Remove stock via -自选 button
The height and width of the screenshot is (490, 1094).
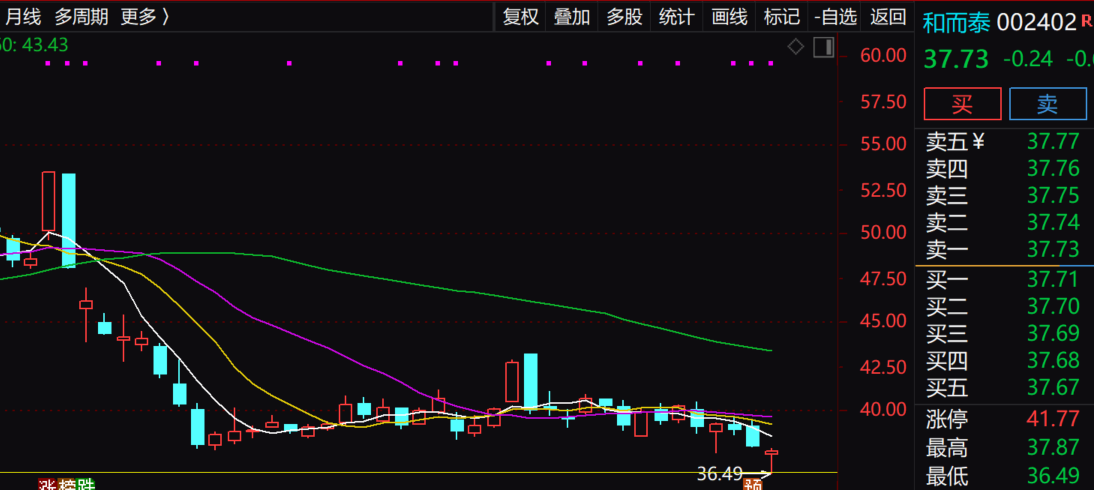(x=834, y=17)
